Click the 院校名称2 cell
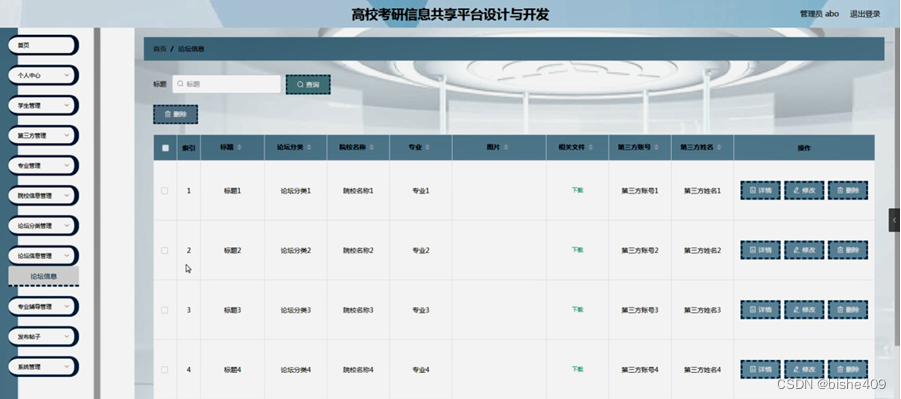The image size is (901, 399). coord(358,250)
